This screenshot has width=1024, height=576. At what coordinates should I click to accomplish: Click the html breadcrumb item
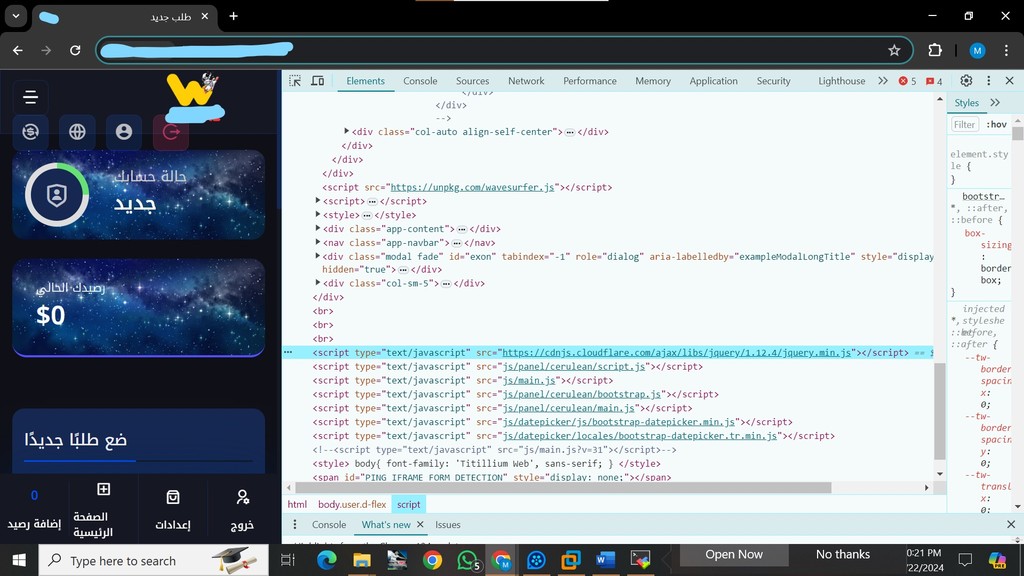pyautogui.click(x=297, y=504)
